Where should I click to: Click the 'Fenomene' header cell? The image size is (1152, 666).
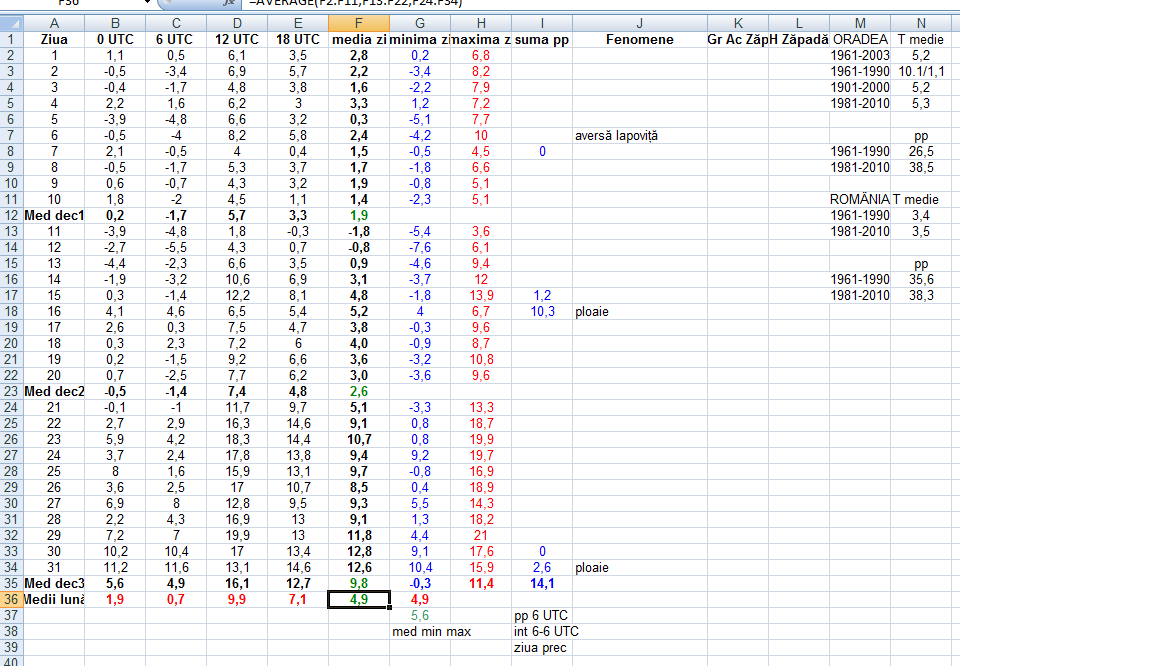pyautogui.click(x=639, y=40)
